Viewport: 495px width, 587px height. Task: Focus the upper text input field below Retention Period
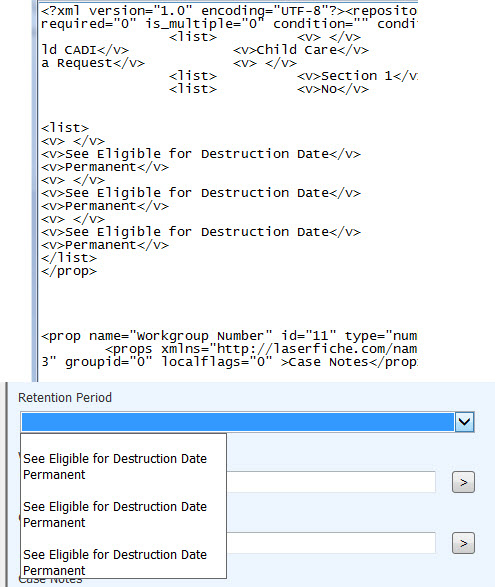(331, 482)
